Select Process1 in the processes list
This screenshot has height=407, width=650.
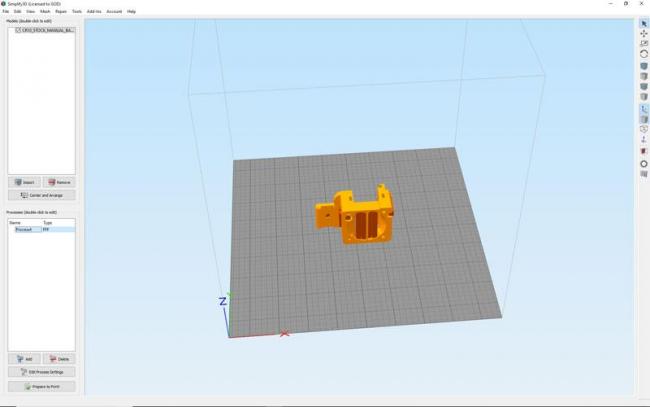pos(23,229)
